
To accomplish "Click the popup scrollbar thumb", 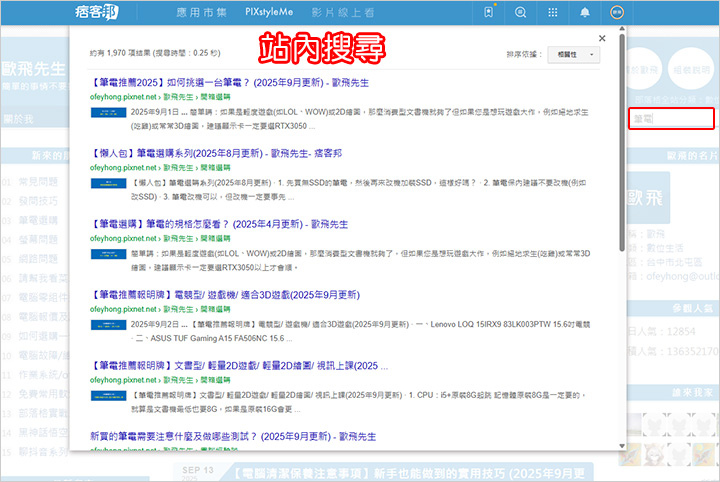I will click(622, 142).
